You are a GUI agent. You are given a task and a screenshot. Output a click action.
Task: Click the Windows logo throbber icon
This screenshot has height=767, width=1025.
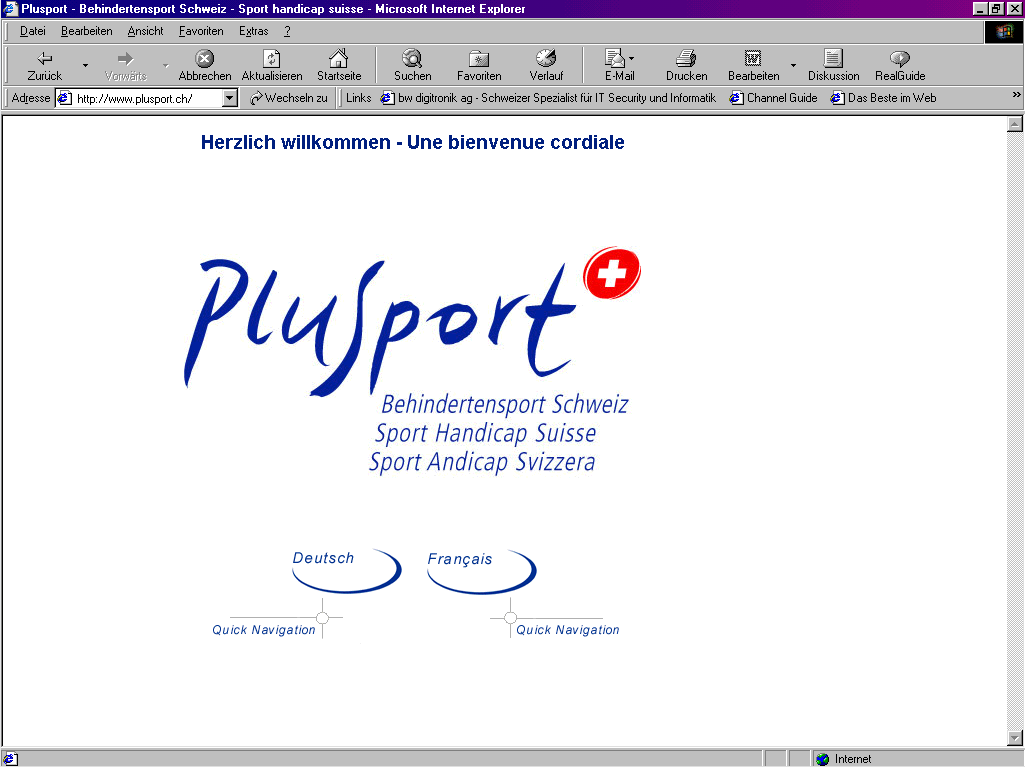click(1004, 31)
